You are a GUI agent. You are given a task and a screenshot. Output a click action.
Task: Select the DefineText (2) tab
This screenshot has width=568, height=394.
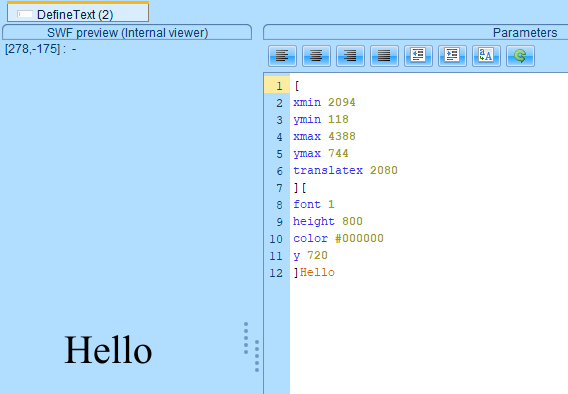click(78, 12)
